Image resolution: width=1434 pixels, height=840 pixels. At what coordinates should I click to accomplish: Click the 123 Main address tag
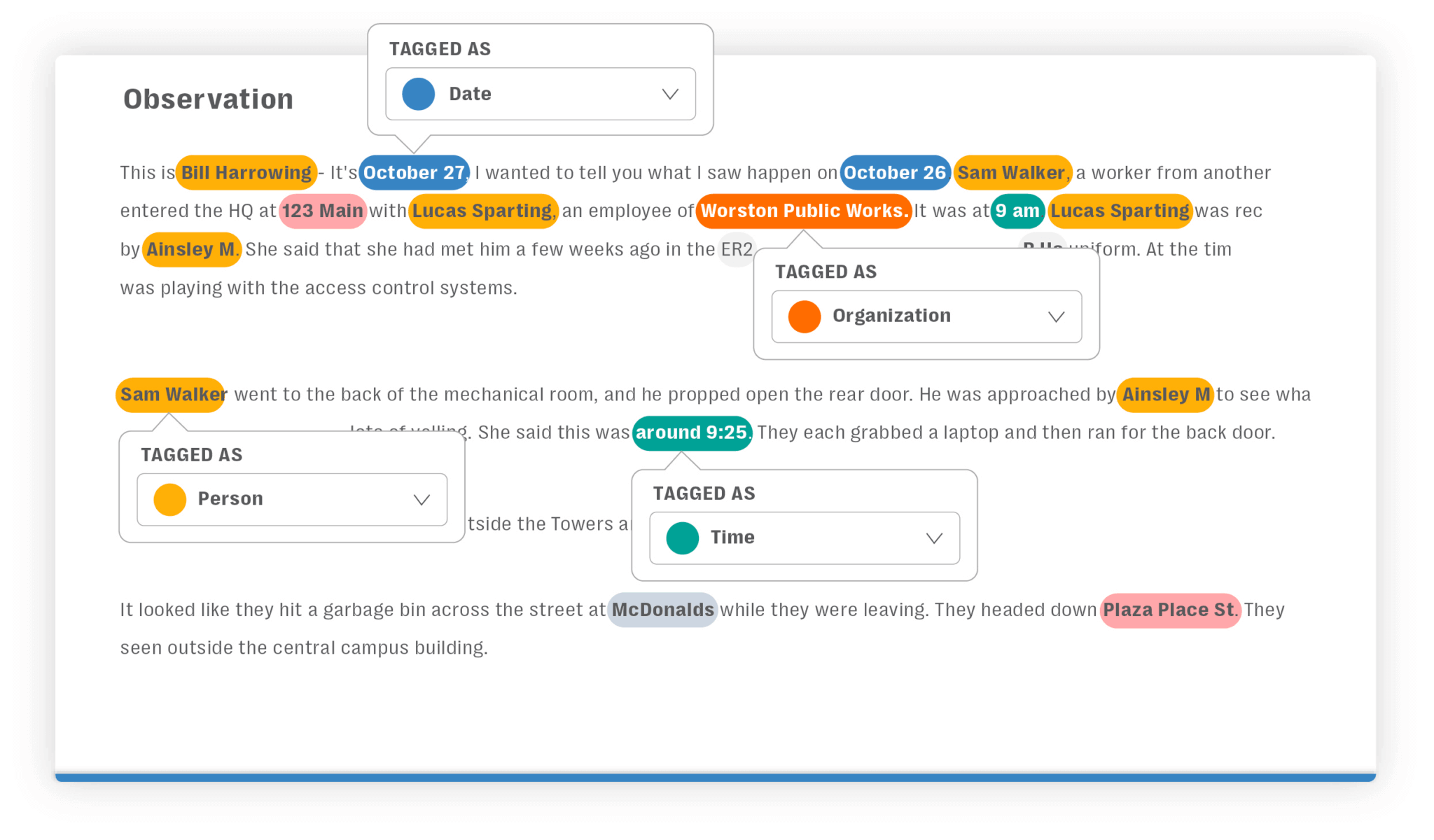click(x=322, y=211)
